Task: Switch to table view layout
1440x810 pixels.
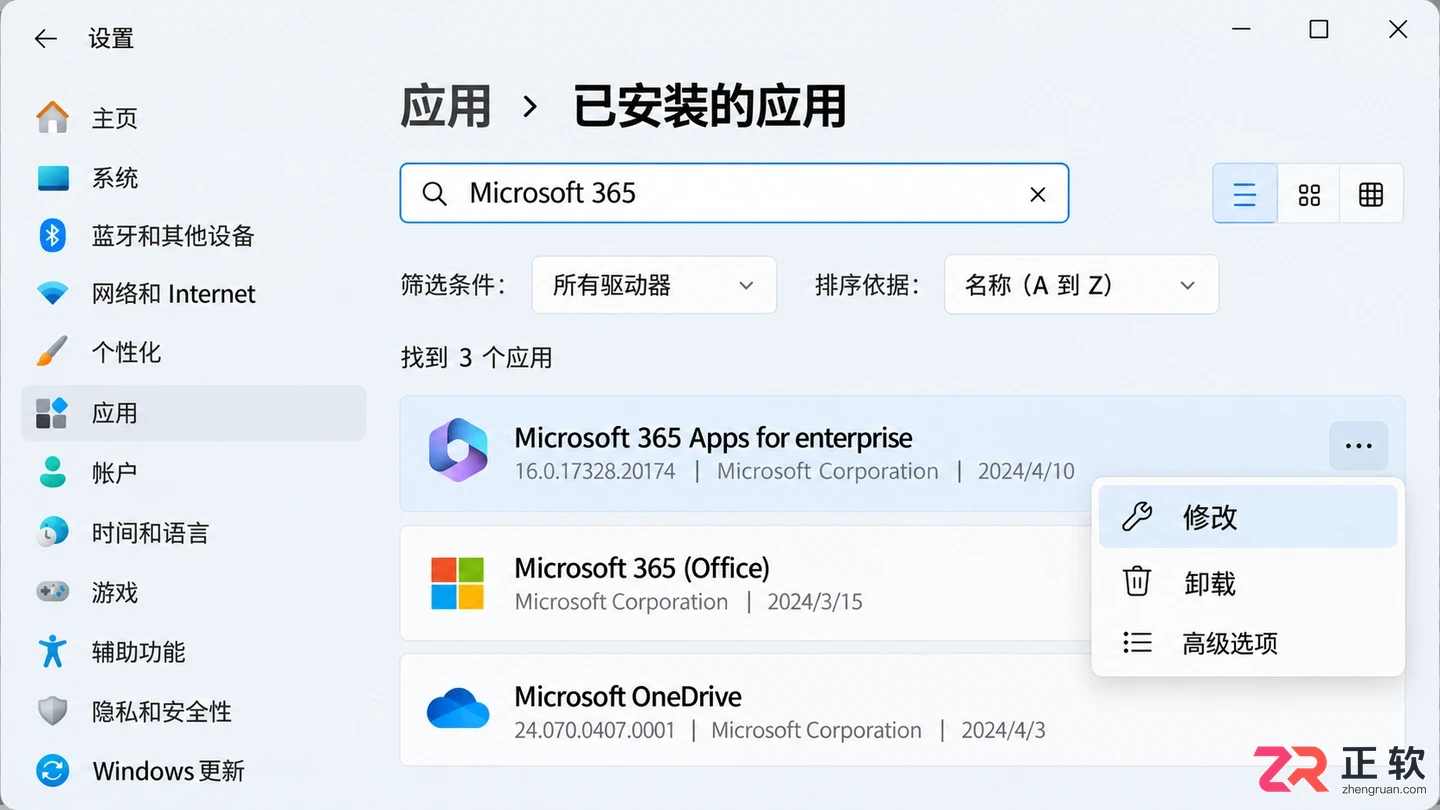Action: pyautogui.click(x=1371, y=194)
